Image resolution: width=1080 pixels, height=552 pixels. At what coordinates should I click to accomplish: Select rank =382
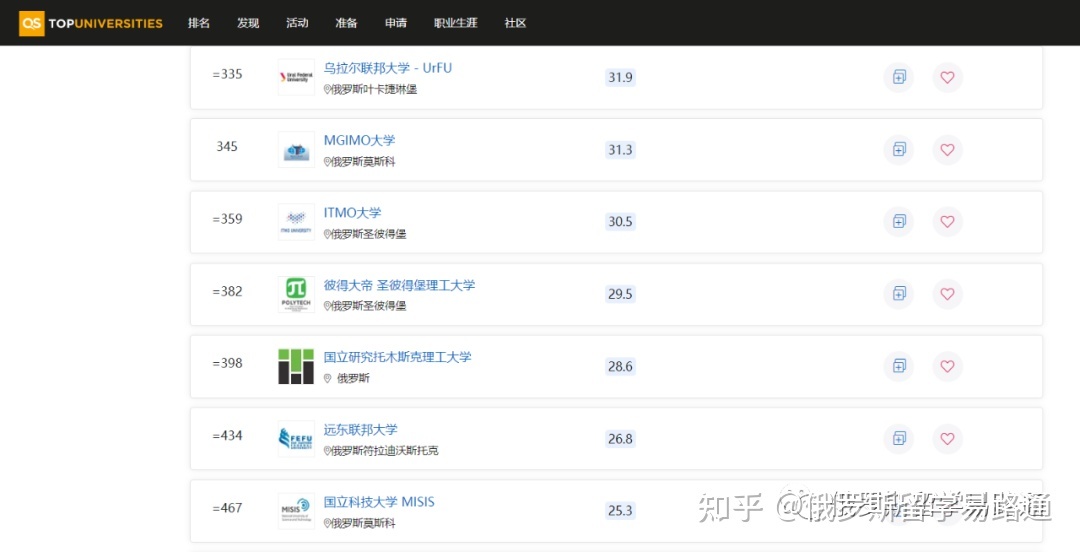(x=227, y=292)
